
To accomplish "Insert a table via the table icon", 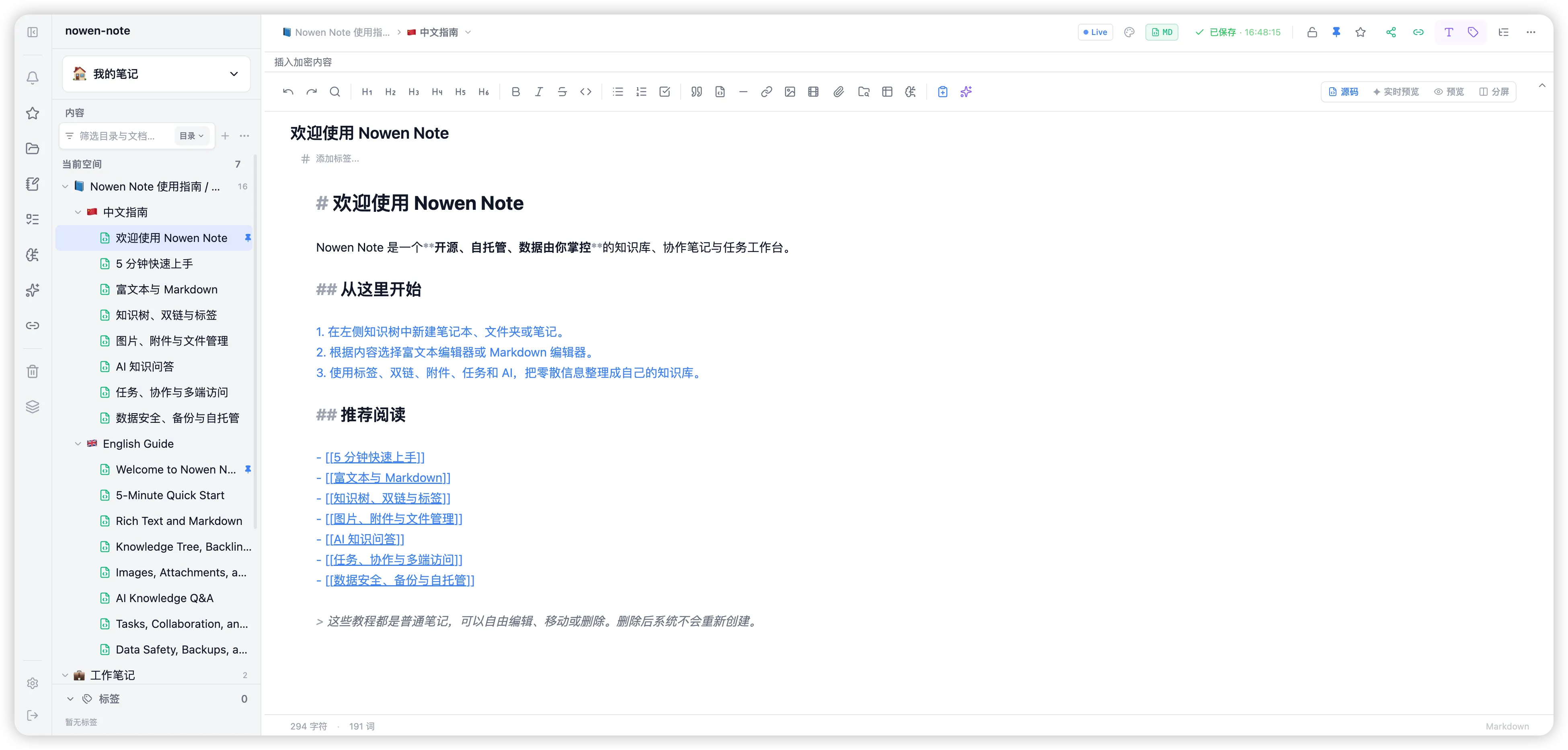I will [887, 92].
